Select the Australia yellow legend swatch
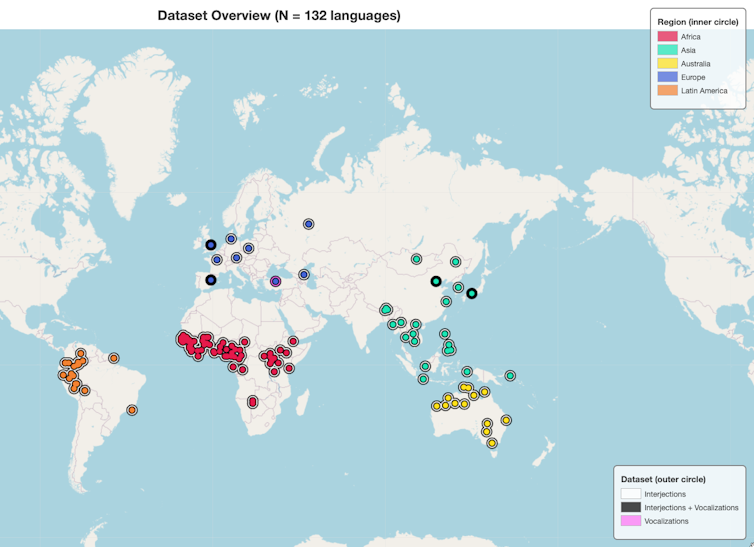This screenshot has width=754, height=547. pyautogui.click(x=667, y=64)
